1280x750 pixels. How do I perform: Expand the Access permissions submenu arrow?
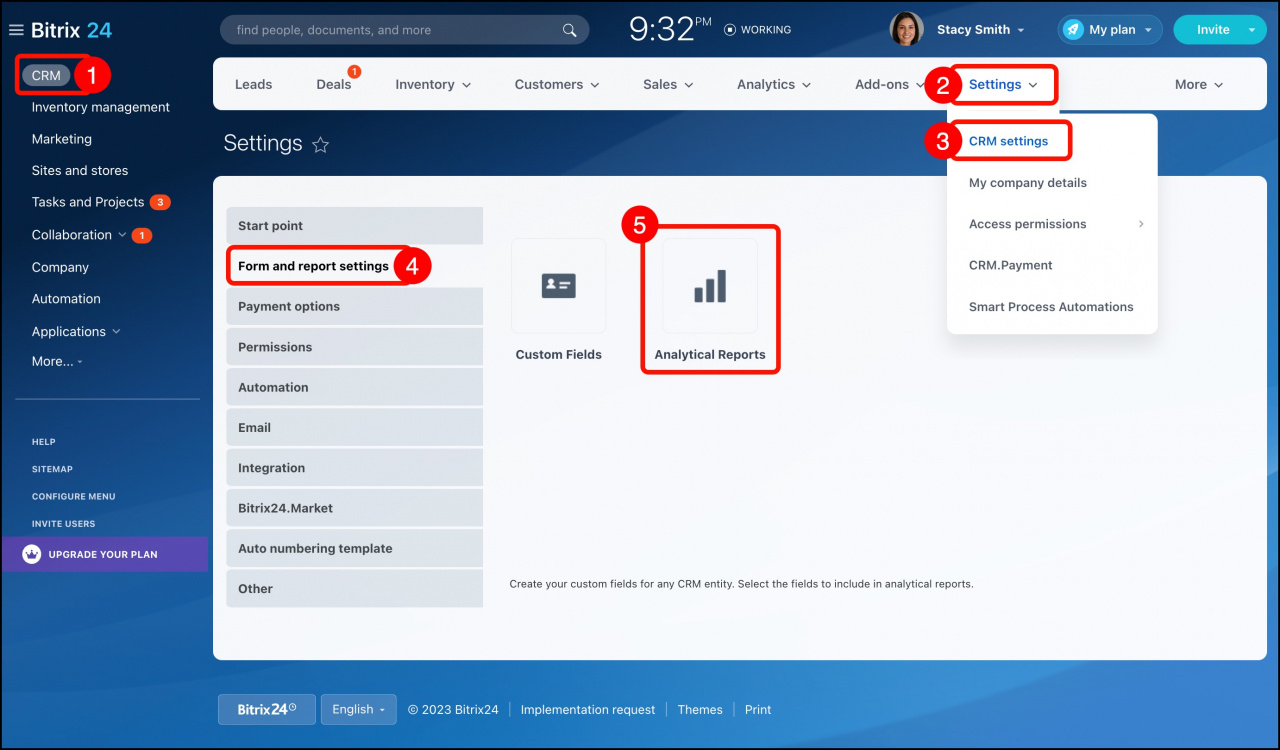[1141, 224]
